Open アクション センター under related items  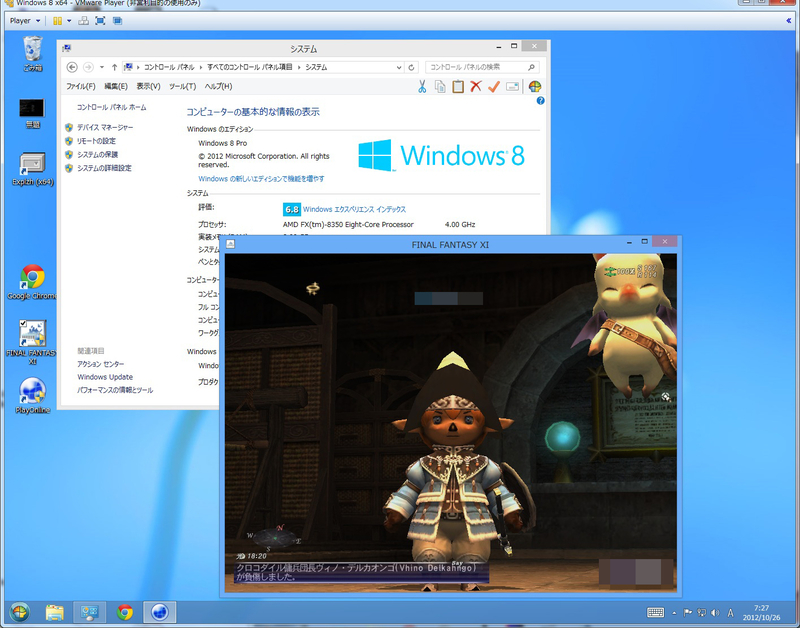tap(101, 364)
